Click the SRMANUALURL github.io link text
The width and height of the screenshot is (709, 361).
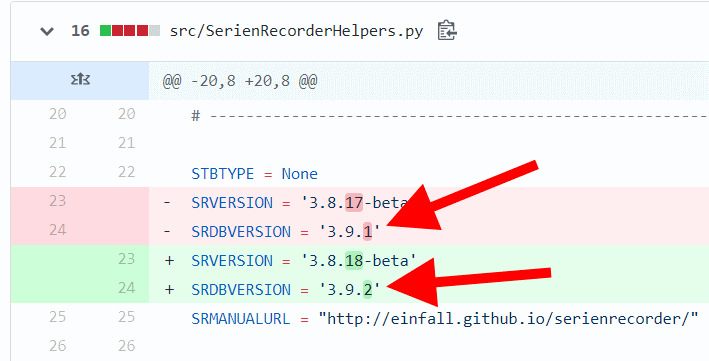coord(509,318)
